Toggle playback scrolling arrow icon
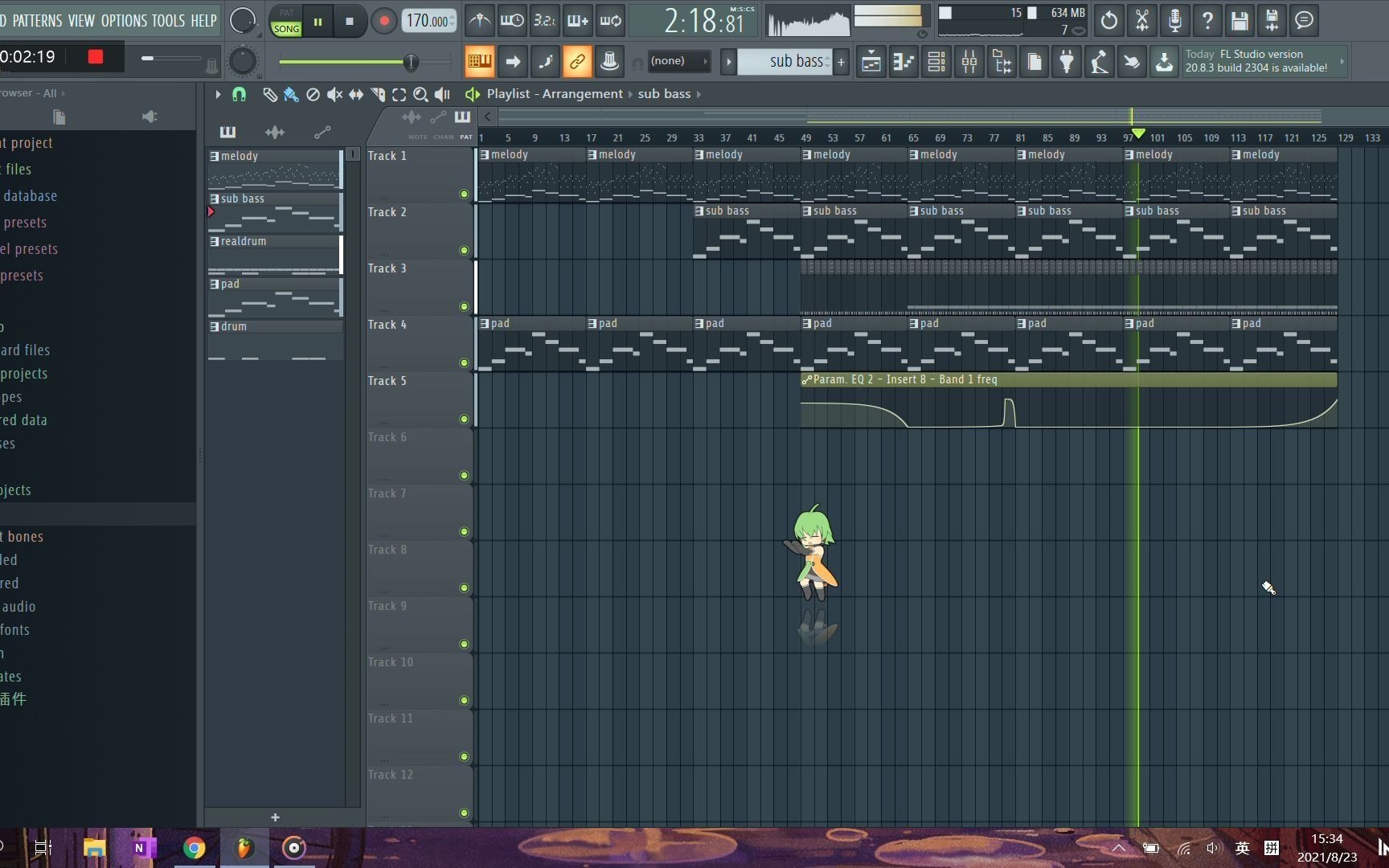This screenshot has height=868, width=1389. pos(513,61)
